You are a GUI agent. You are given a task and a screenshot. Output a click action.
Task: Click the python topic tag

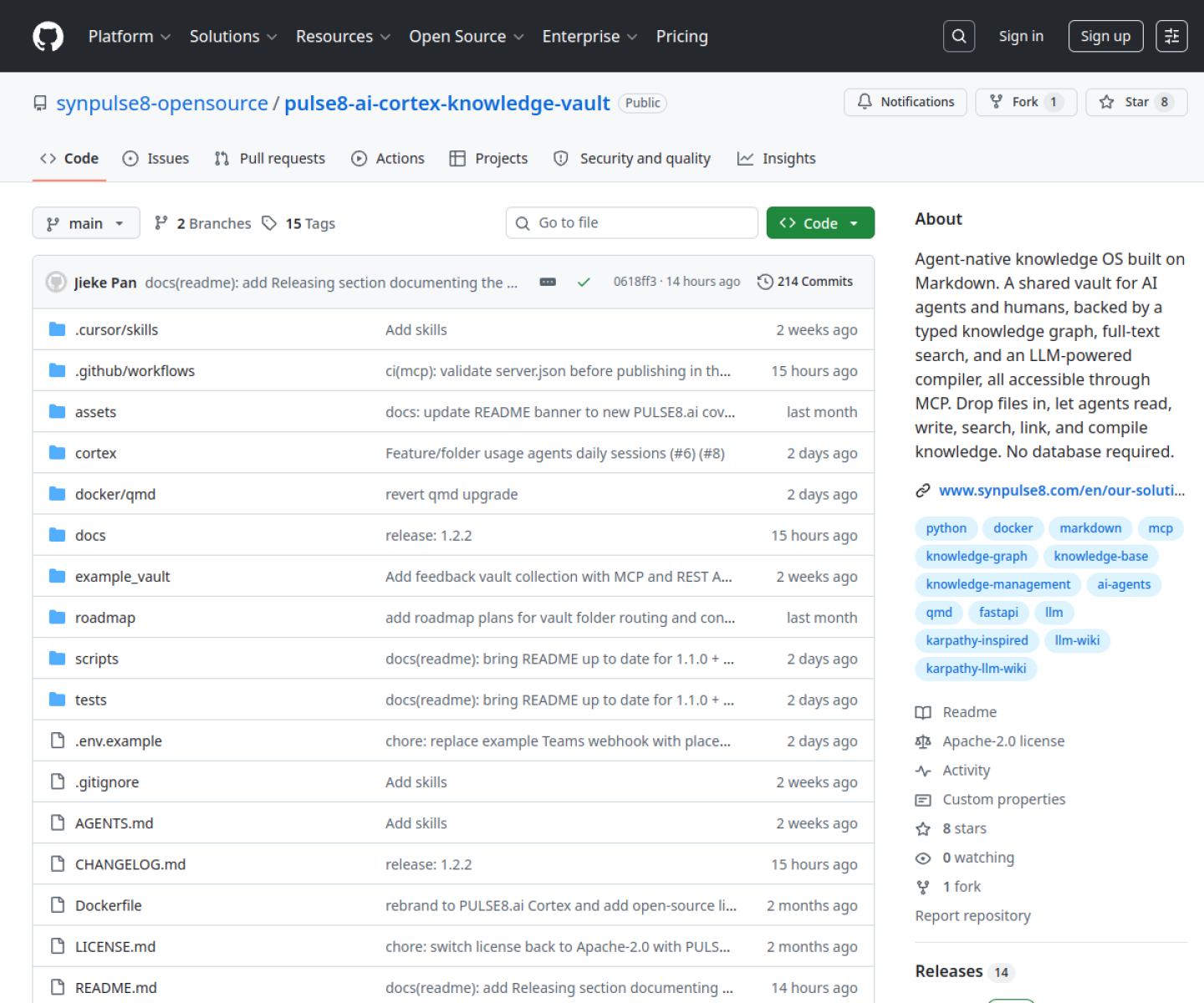[946, 528]
